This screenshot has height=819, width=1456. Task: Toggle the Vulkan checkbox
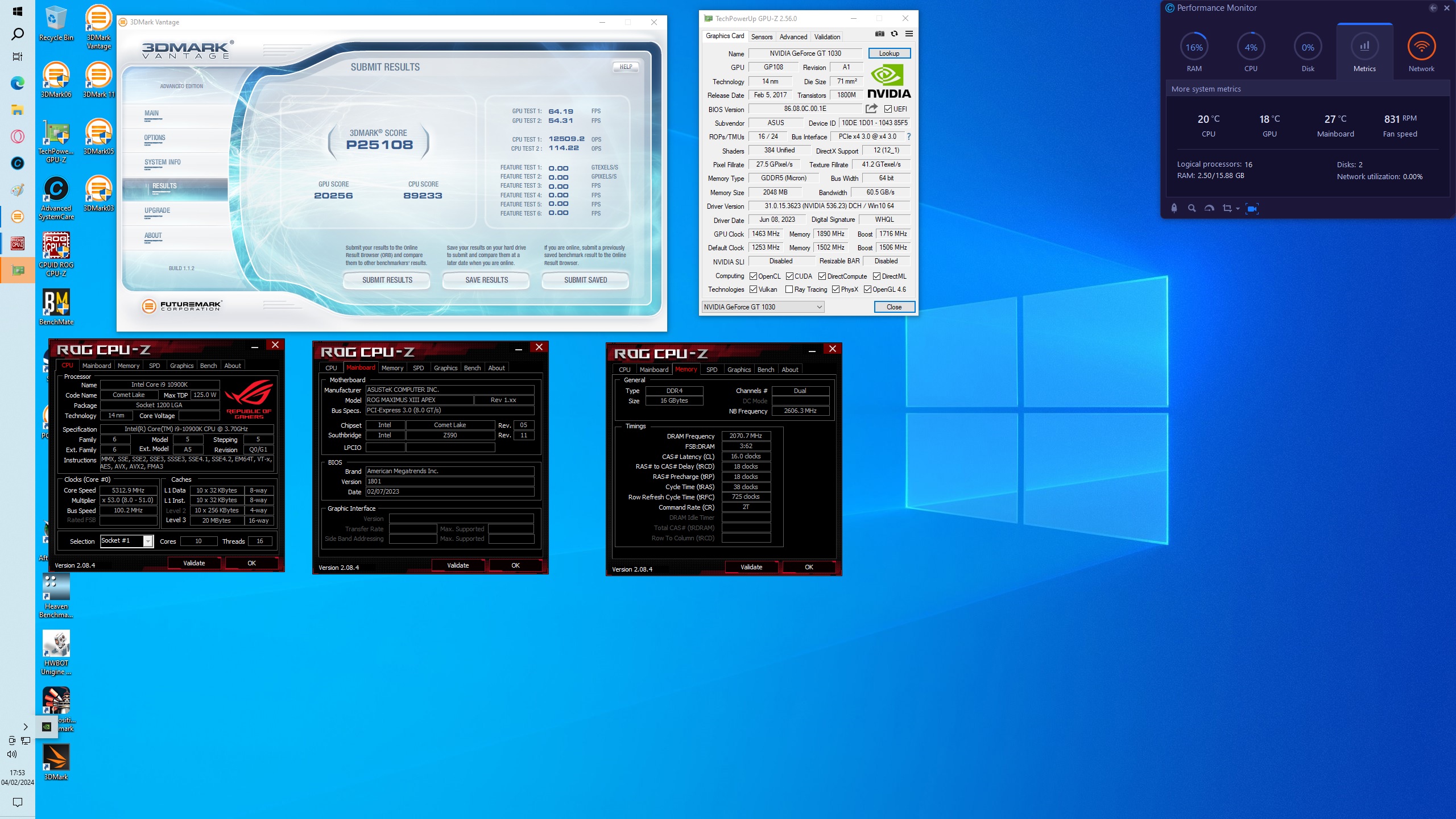click(753, 289)
